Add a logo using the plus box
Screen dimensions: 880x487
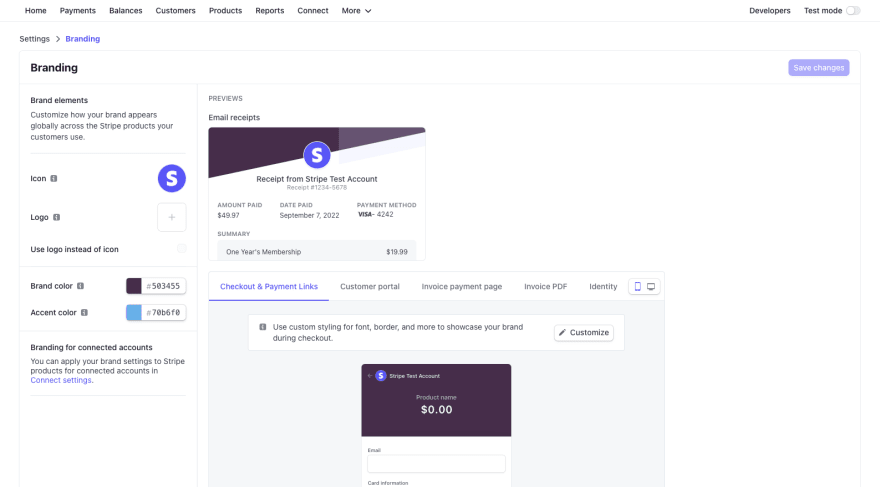[172, 217]
